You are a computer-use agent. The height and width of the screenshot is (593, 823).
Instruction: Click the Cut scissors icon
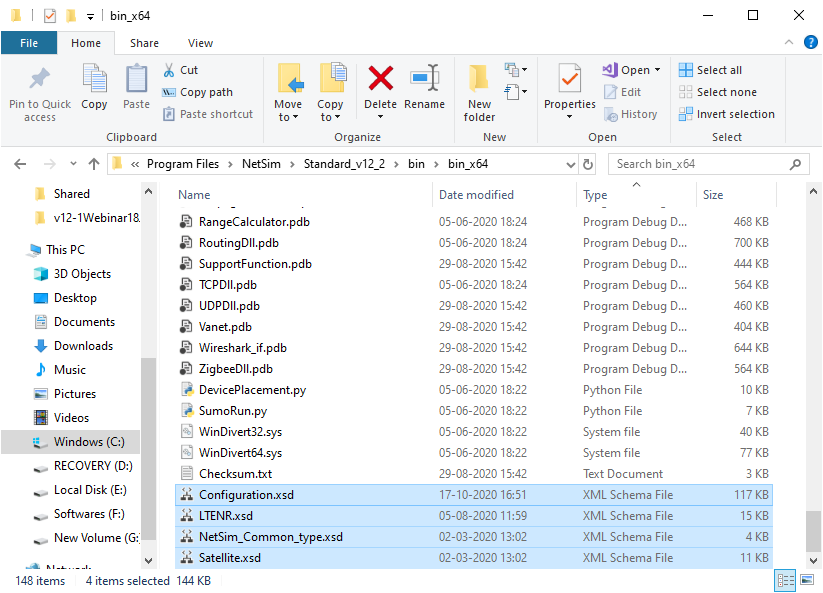click(168, 70)
